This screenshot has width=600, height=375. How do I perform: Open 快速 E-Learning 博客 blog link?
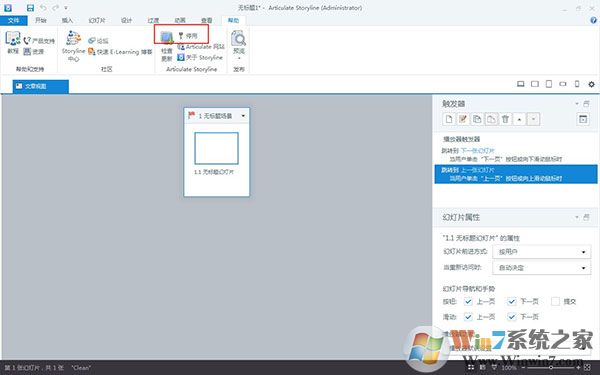tap(120, 52)
